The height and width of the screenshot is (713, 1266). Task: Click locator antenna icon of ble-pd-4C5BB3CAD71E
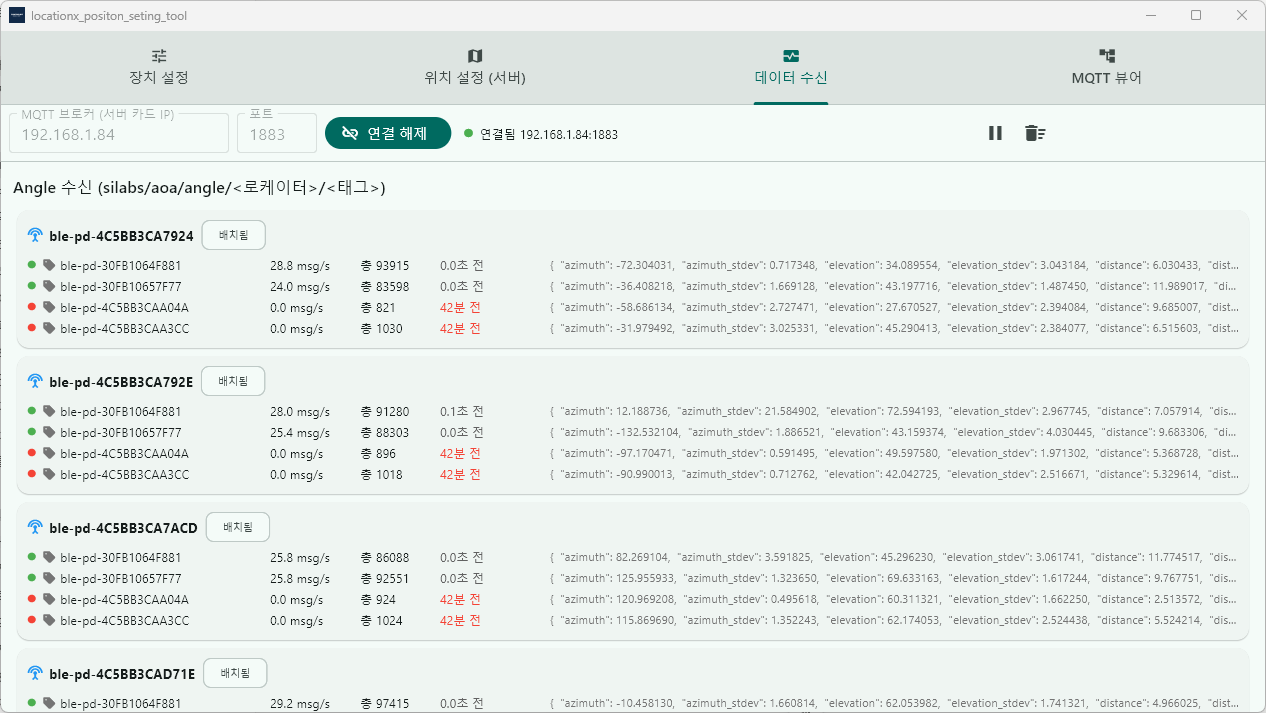[35, 674]
